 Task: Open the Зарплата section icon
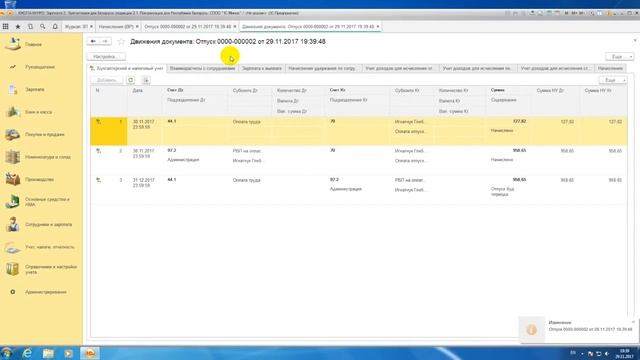13,89
